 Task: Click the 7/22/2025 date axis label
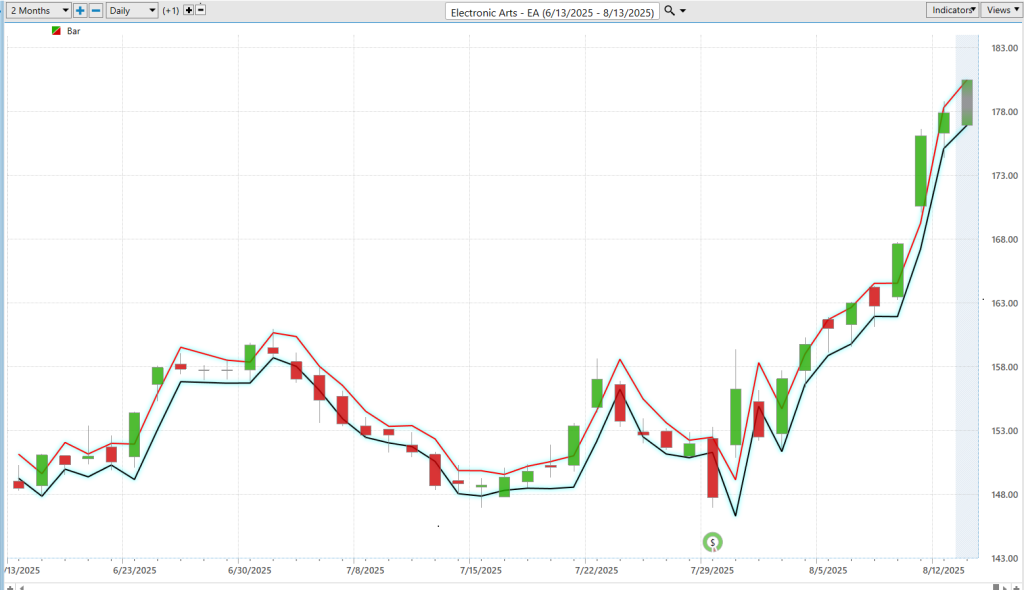pyautogui.click(x=596, y=570)
